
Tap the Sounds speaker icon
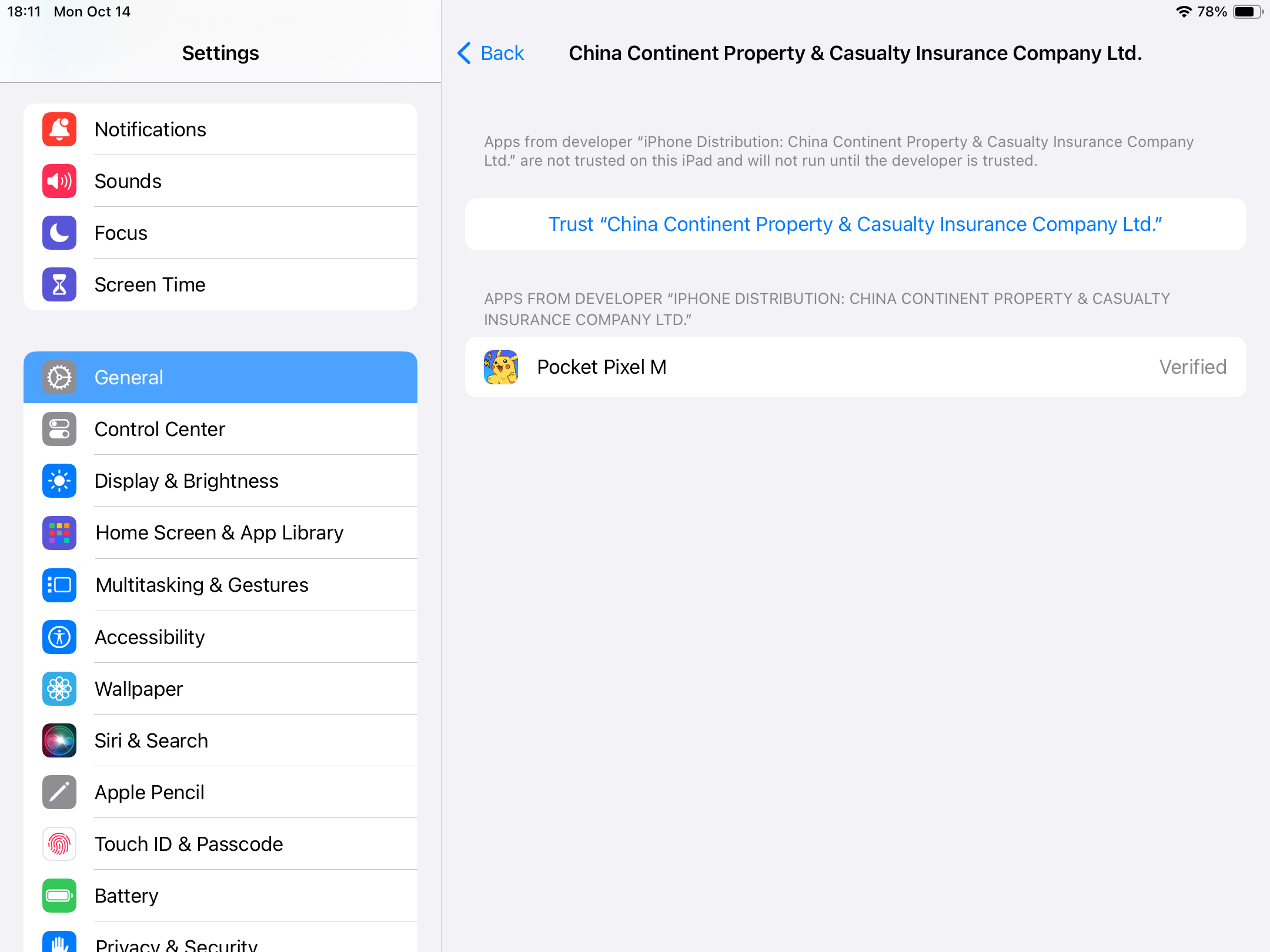(59, 181)
